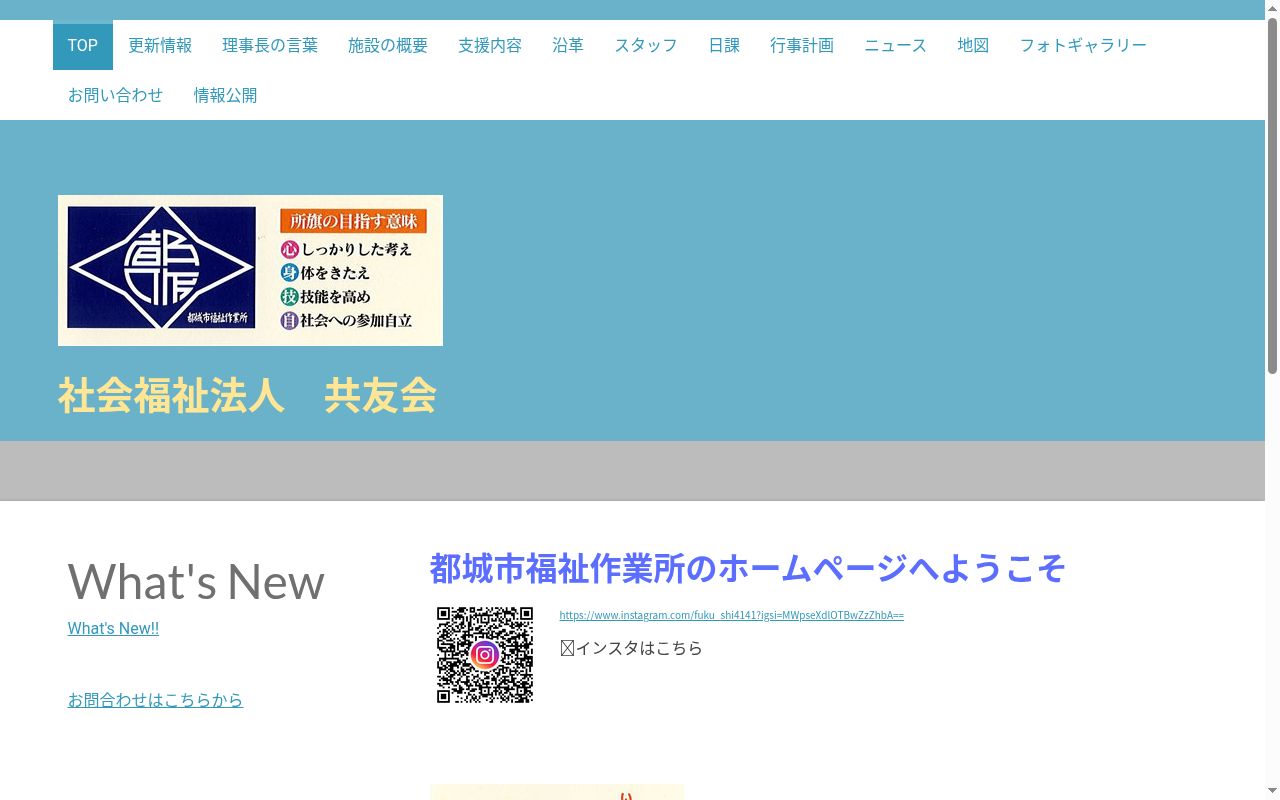Viewport: 1280px width, 800px height.
Task: Open the Instagram URL link
Action: pos(731,615)
